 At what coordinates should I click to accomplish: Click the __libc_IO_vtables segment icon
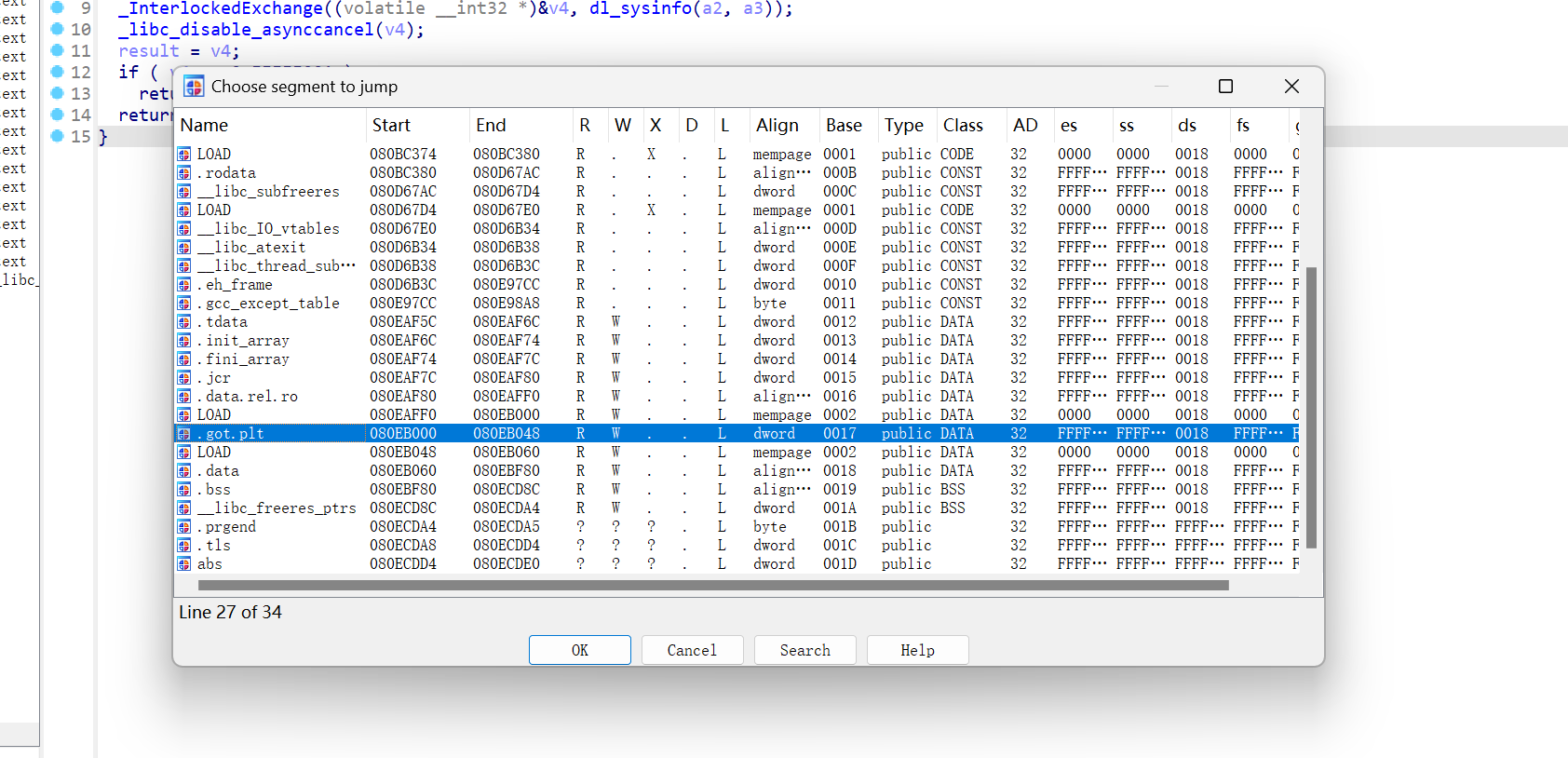pyautogui.click(x=184, y=228)
